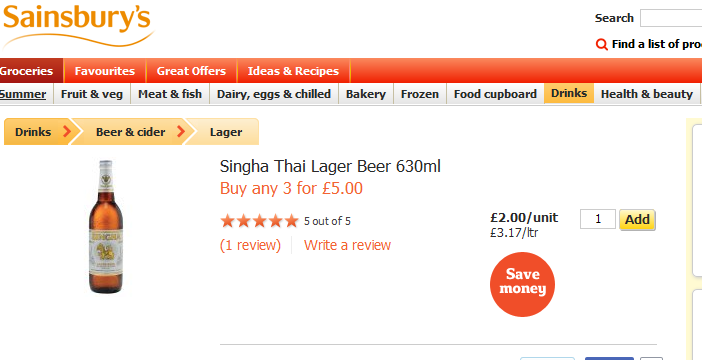
Task: Click the red magnifier search icon
Action: [x=601, y=44]
